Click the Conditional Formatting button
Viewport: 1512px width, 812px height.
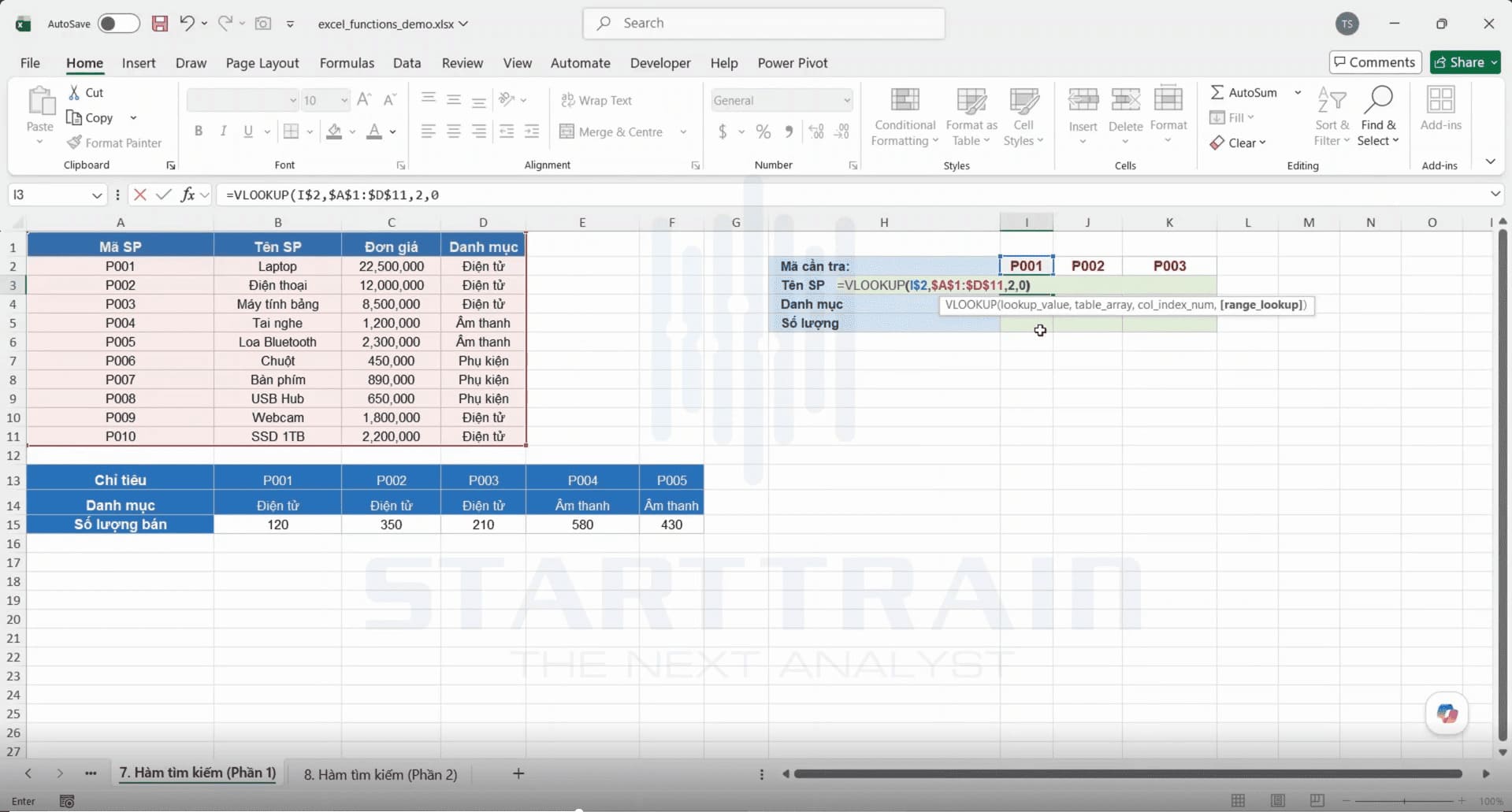[x=905, y=117]
